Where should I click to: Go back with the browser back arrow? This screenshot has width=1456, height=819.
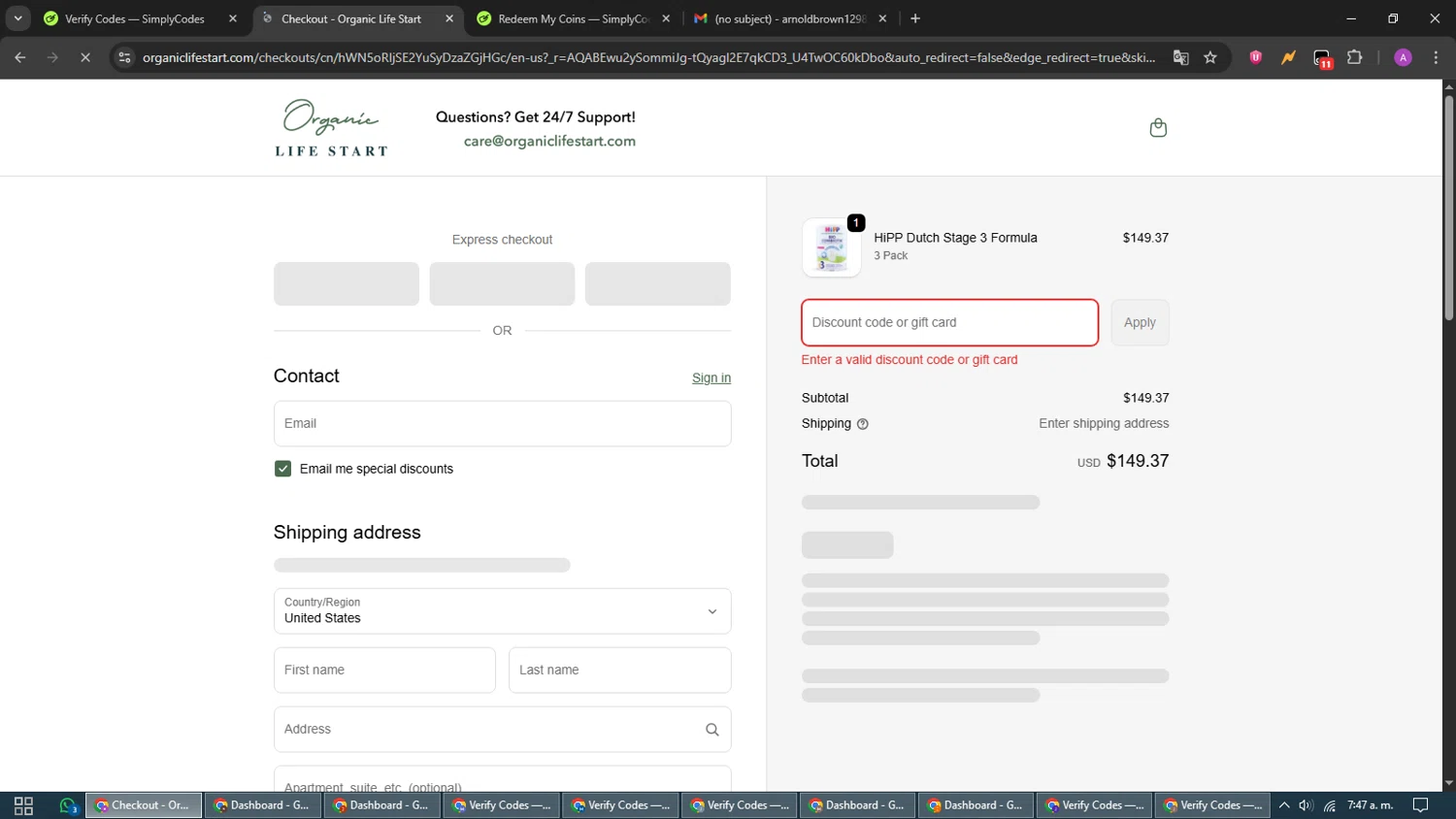[x=20, y=58]
